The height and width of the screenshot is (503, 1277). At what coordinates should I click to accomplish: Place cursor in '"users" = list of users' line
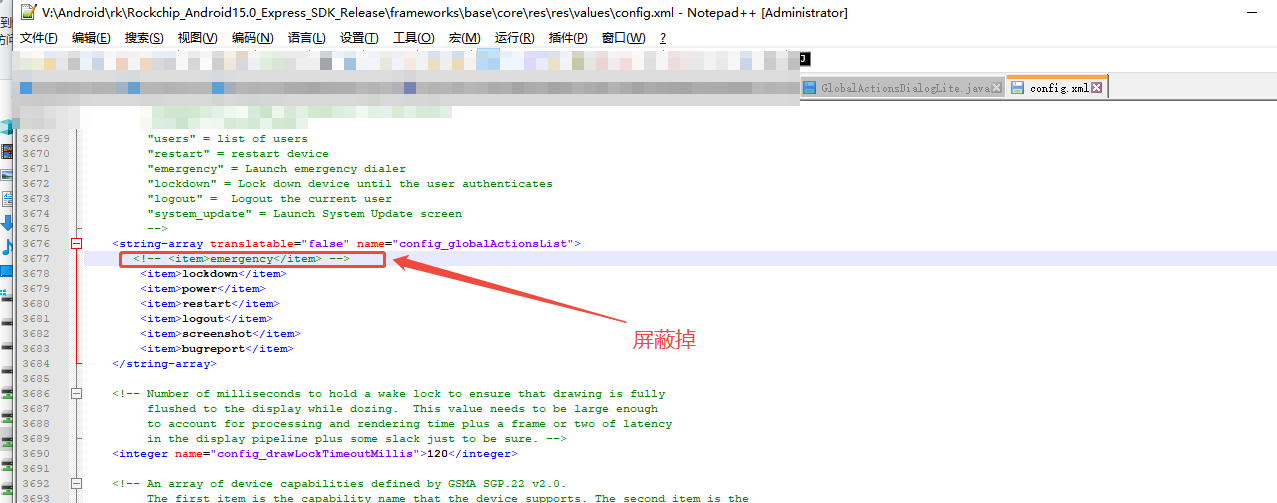227,139
